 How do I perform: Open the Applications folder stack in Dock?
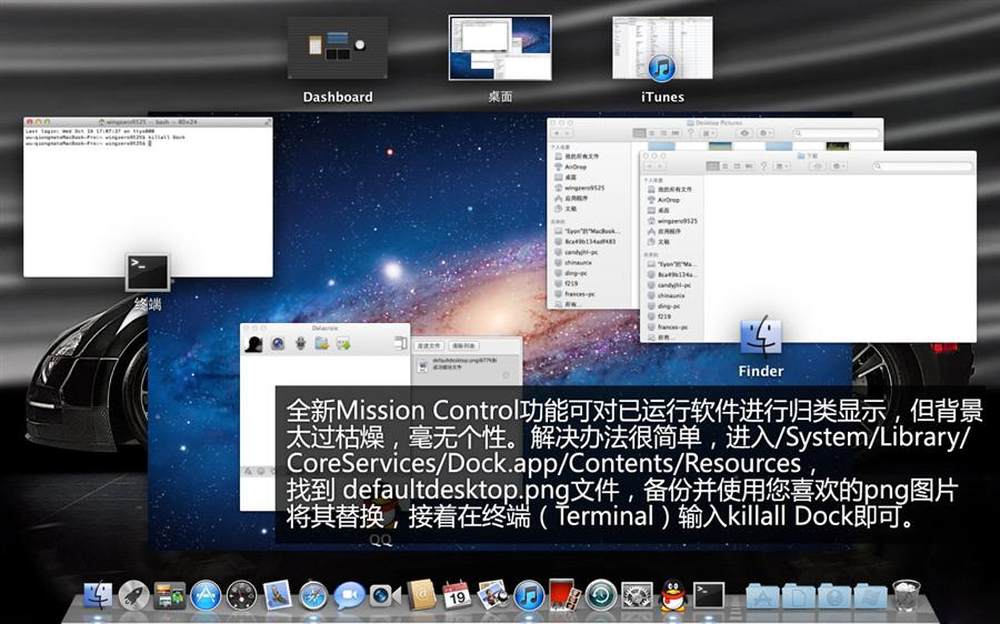click(763, 596)
